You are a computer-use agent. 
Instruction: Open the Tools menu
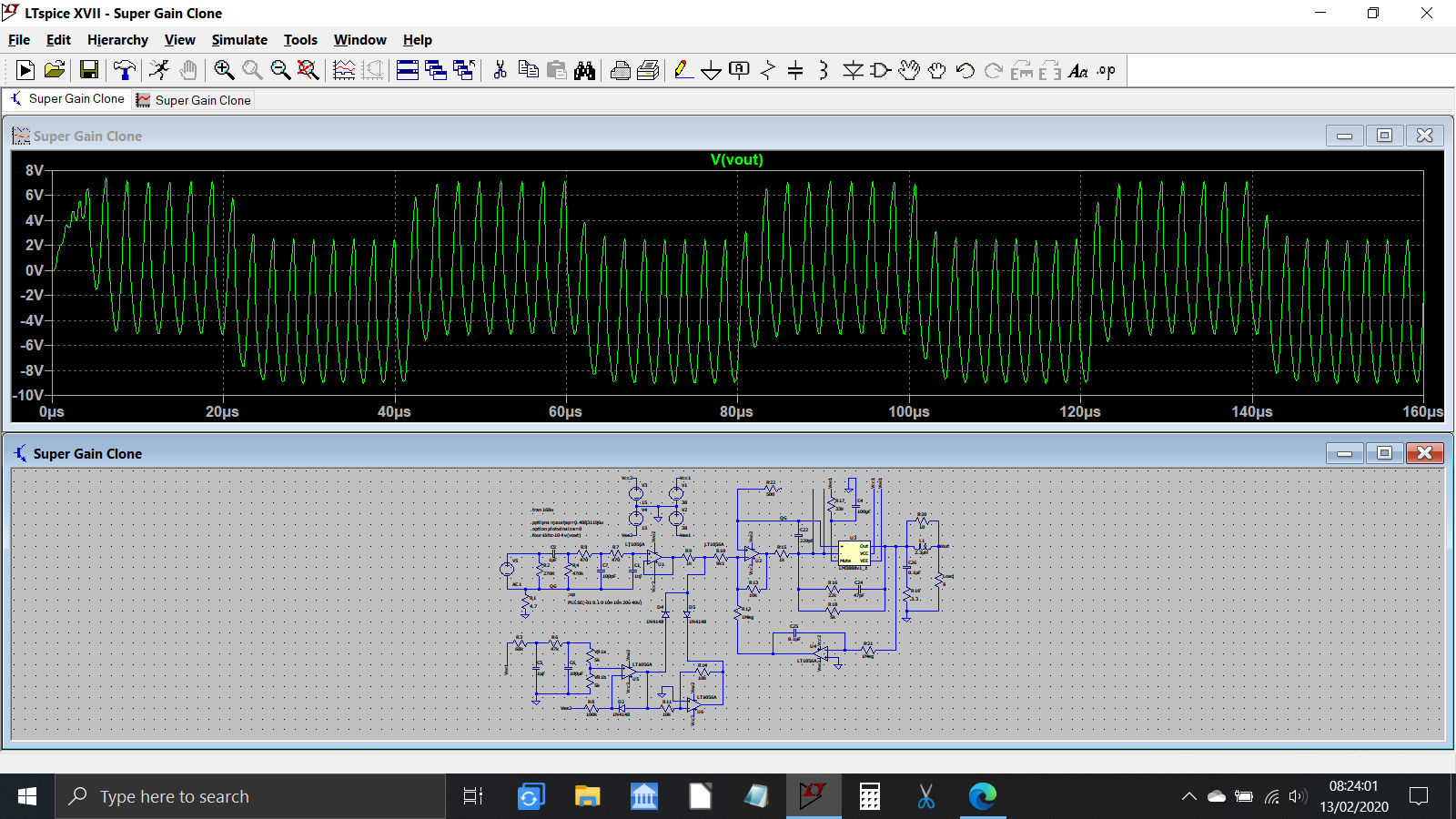pyautogui.click(x=300, y=40)
